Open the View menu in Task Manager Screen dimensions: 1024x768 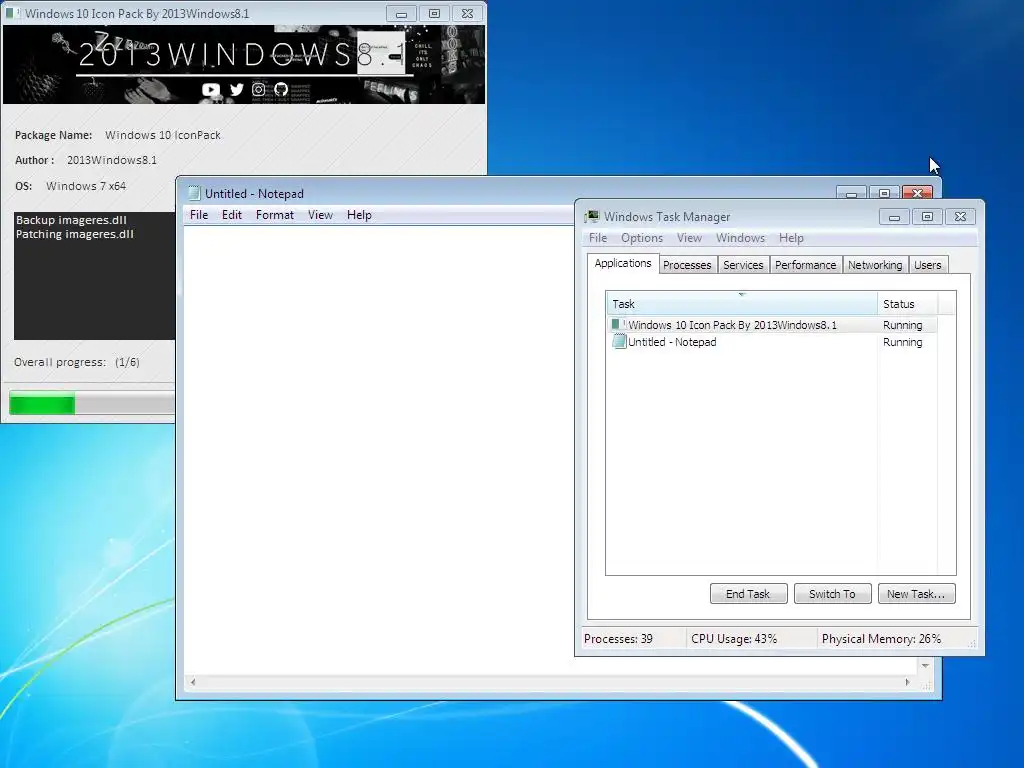click(x=689, y=238)
